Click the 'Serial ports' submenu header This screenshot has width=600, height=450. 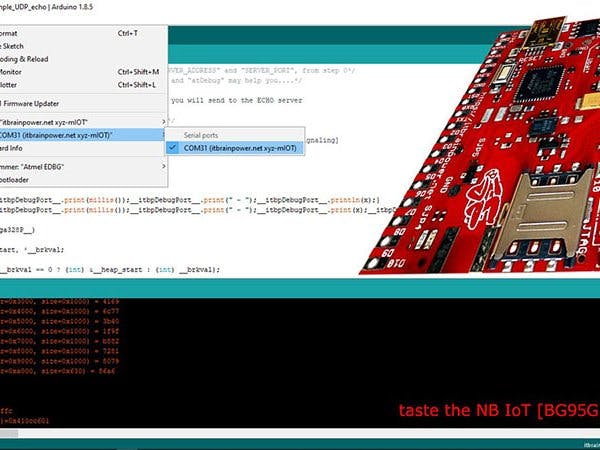click(201, 135)
